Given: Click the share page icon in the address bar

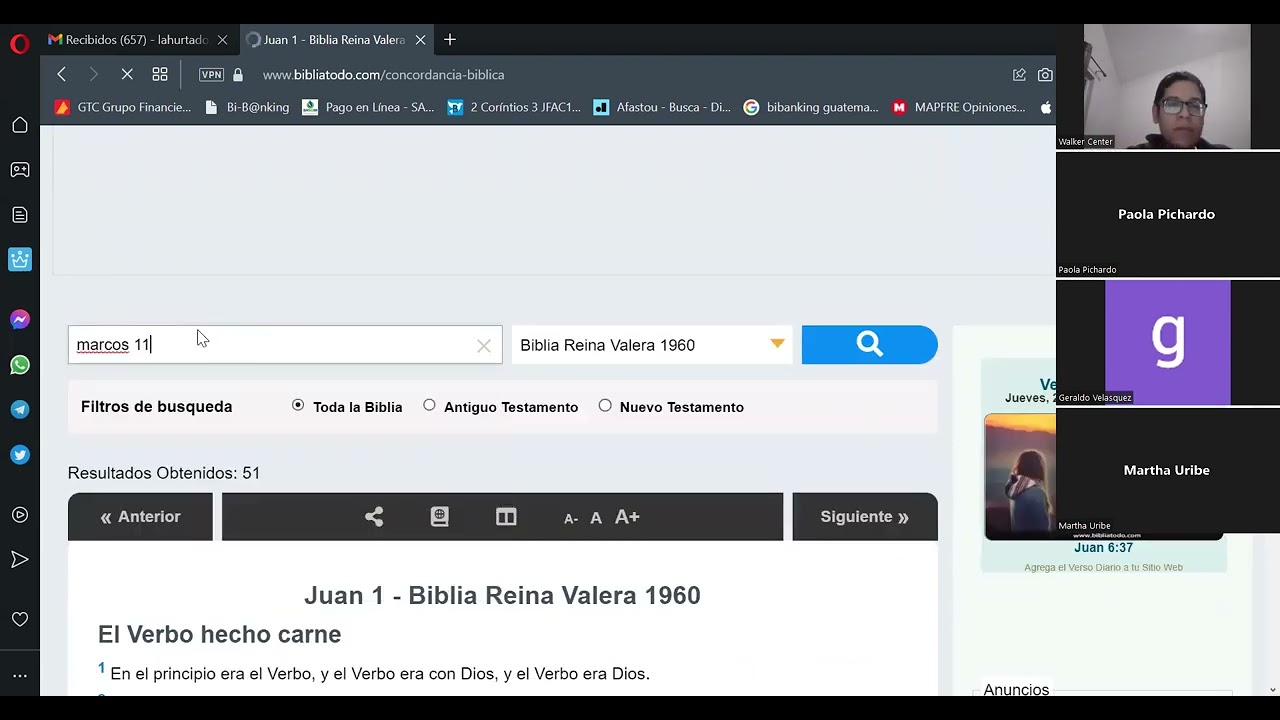Looking at the screenshot, I should [1019, 75].
